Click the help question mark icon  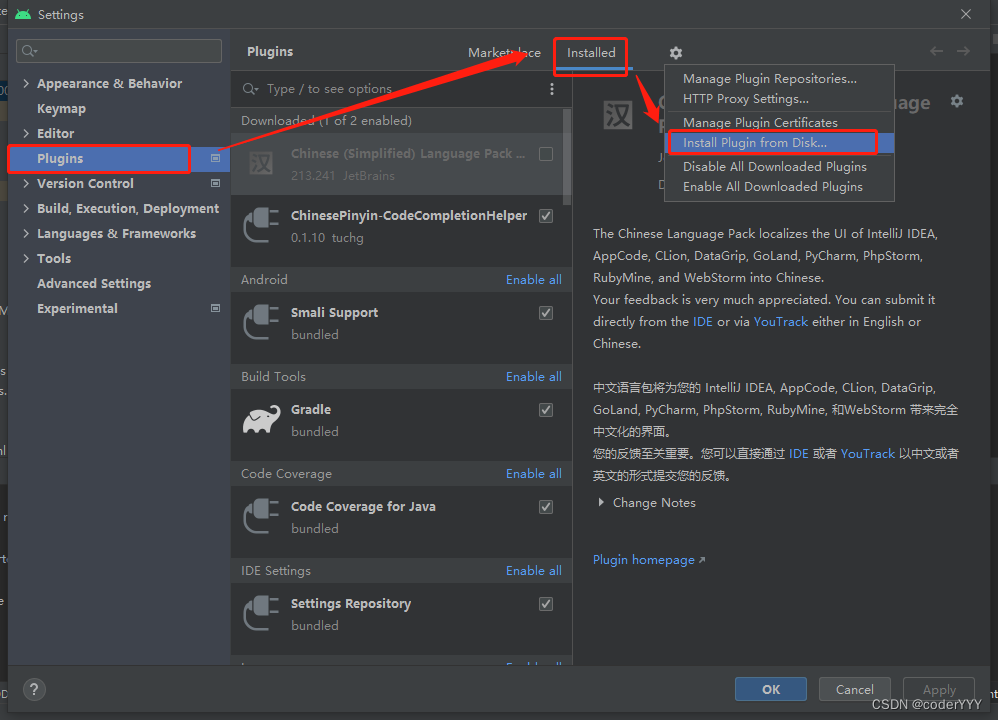pyautogui.click(x=34, y=689)
